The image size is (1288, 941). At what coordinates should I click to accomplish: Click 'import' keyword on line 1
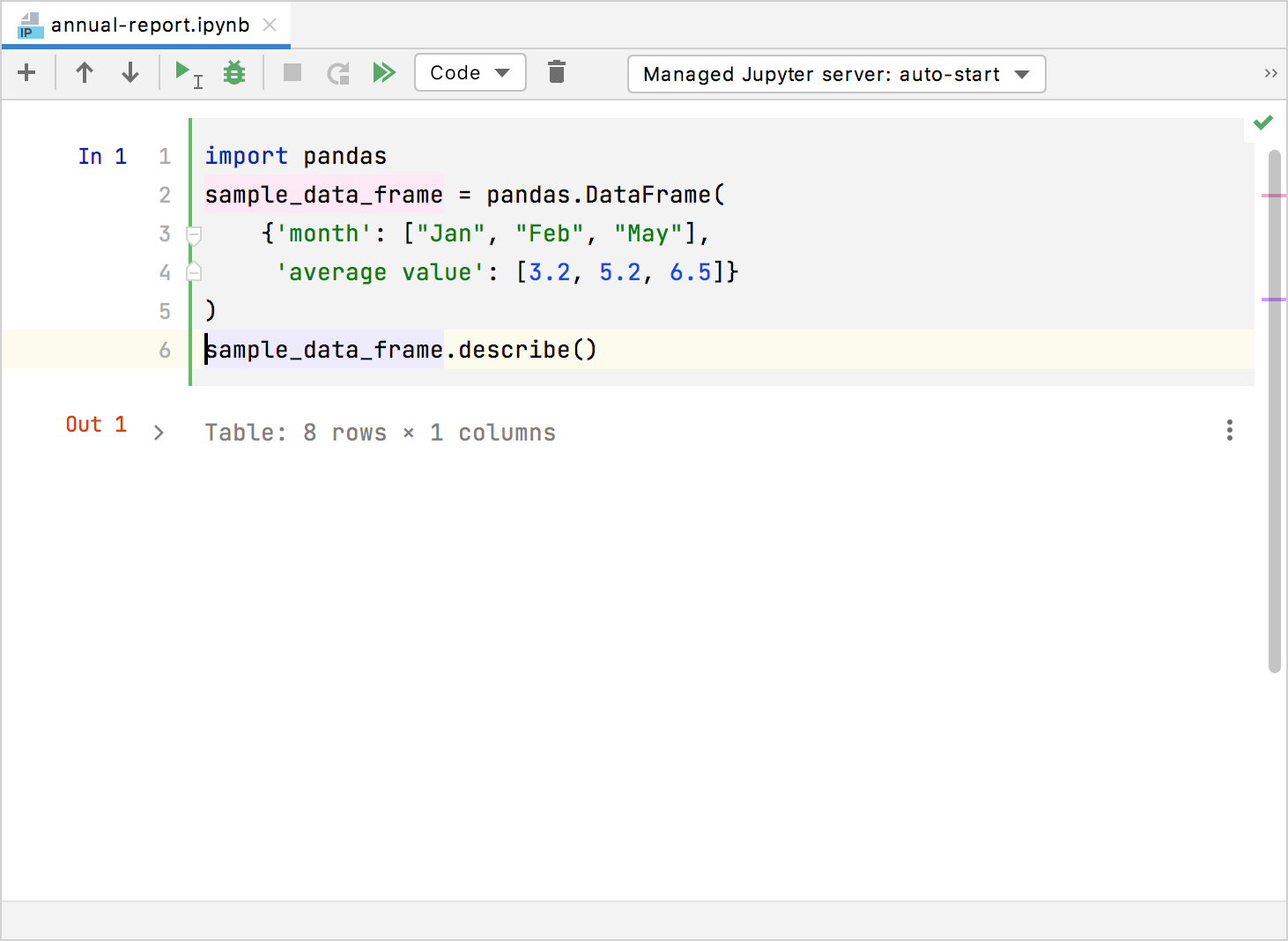pos(246,156)
